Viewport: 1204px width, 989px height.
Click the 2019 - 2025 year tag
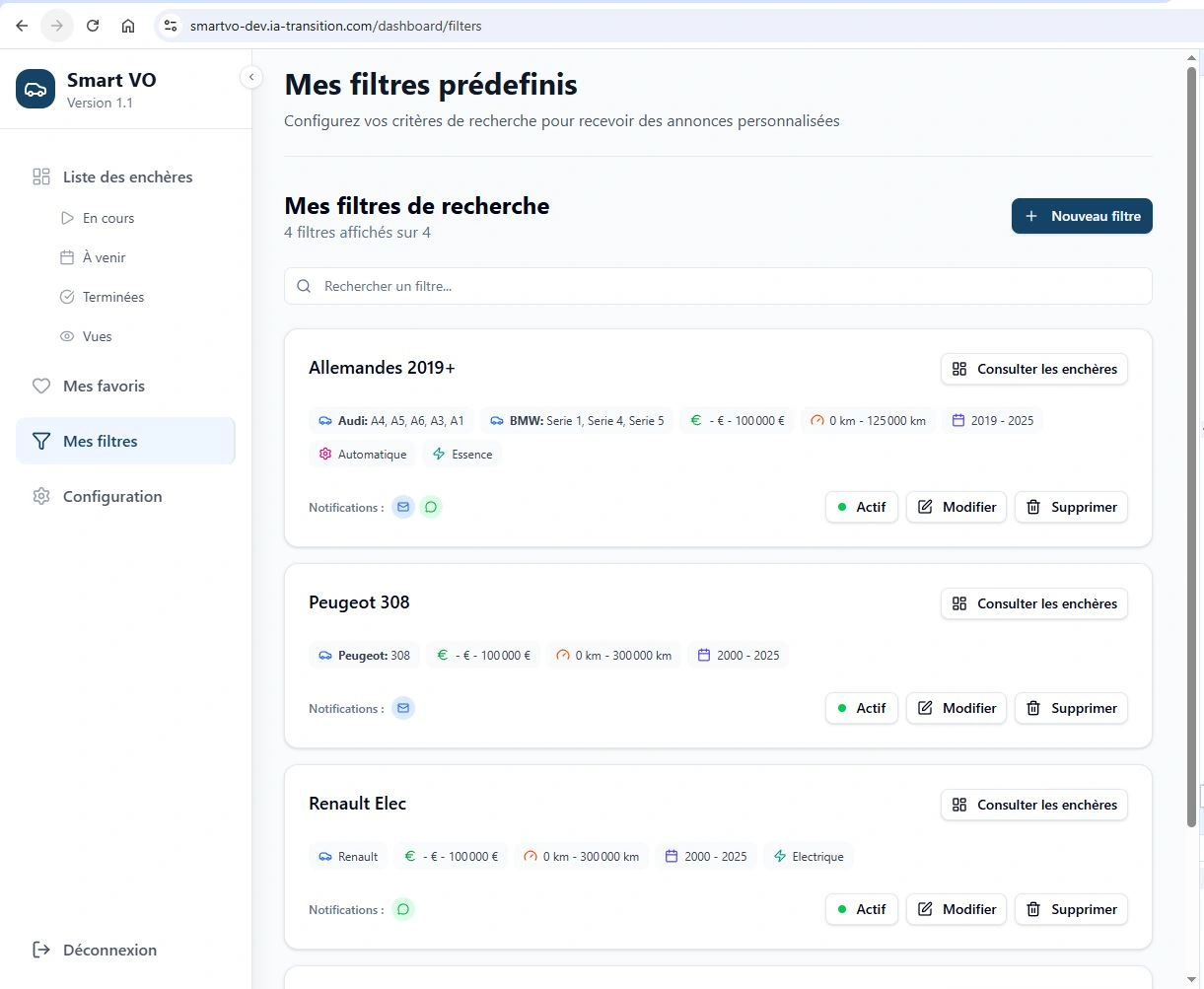pos(993,420)
